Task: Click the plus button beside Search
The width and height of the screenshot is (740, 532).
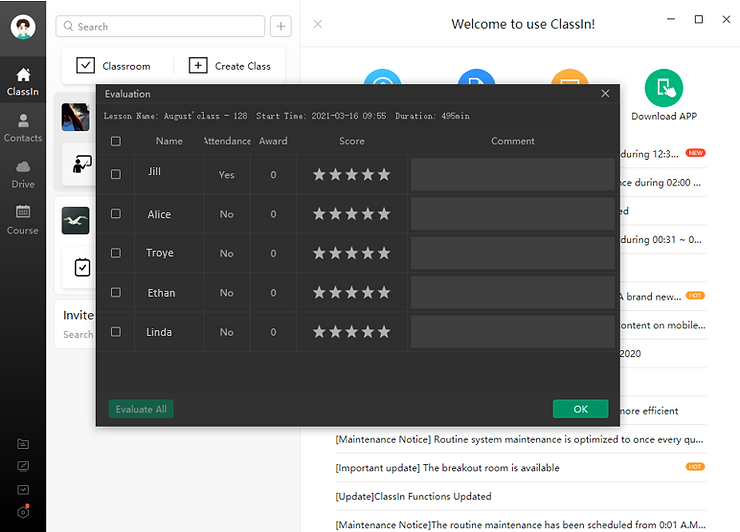Action: 281,27
